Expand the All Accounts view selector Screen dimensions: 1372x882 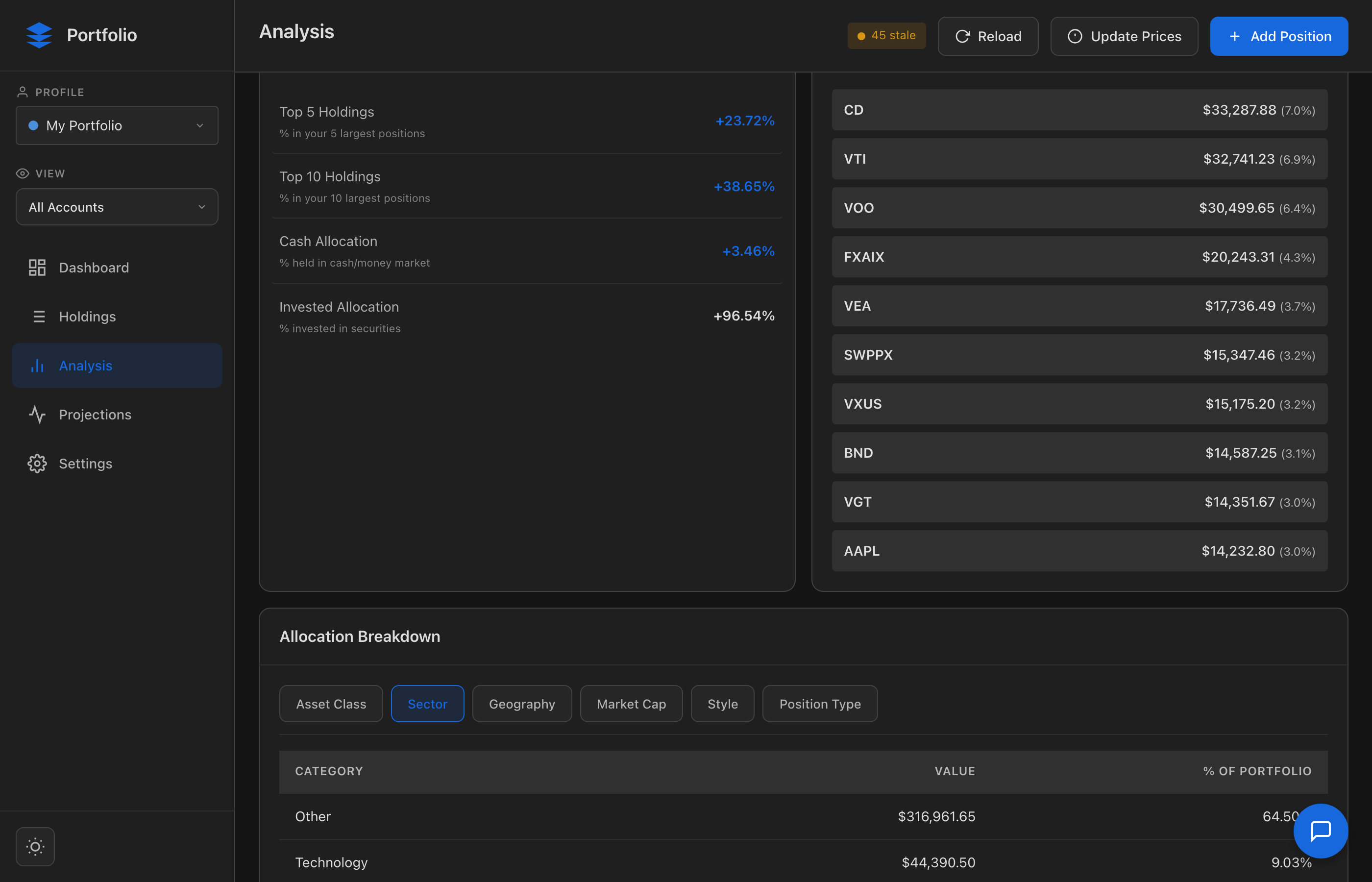coord(117,207)
